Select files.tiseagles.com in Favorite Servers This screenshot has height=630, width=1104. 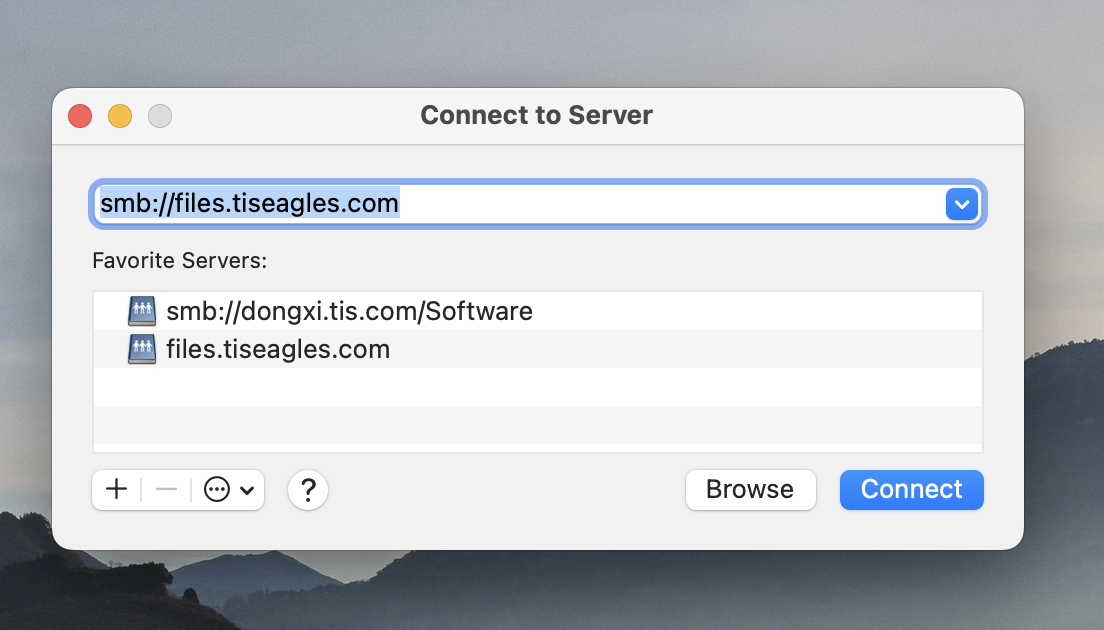pos(278,349)
